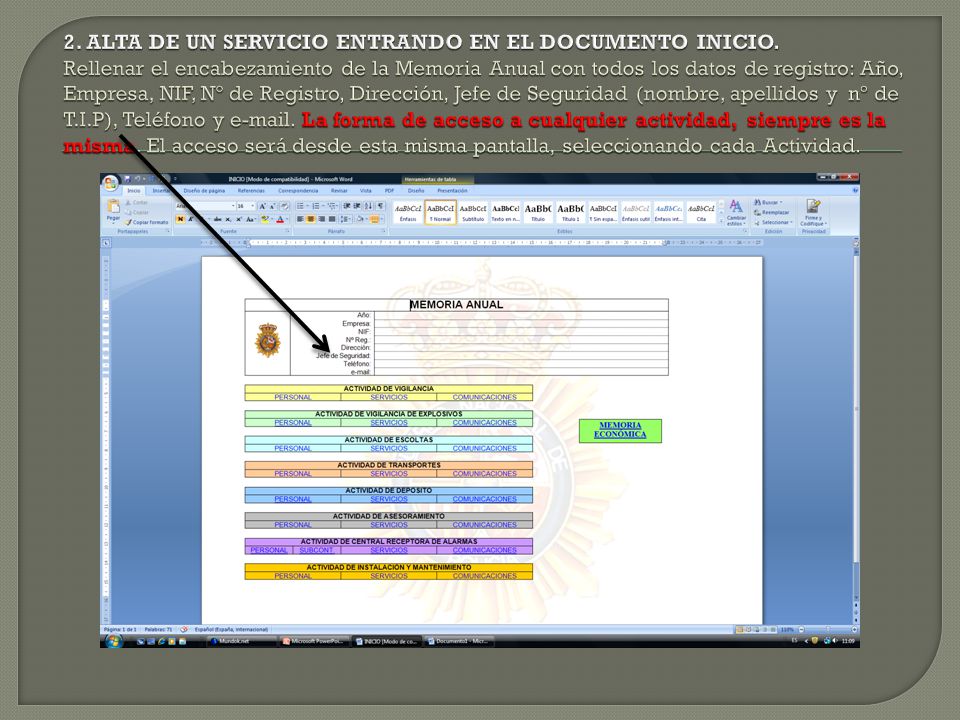The width and height of the screenshot is (960, 720).
Task: Open PERSONAL under Actividad de Vigilancia
Action: point(293,397)
